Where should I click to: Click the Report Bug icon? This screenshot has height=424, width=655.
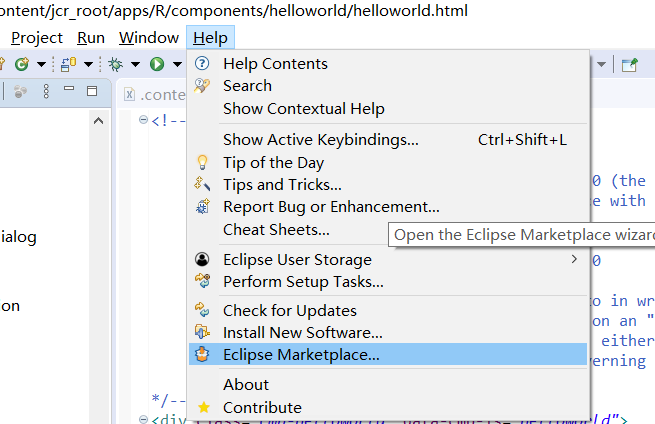(x=203, y=206)
